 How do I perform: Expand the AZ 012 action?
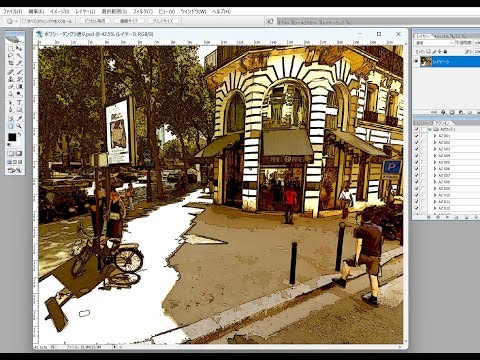(x=435, y=208)
